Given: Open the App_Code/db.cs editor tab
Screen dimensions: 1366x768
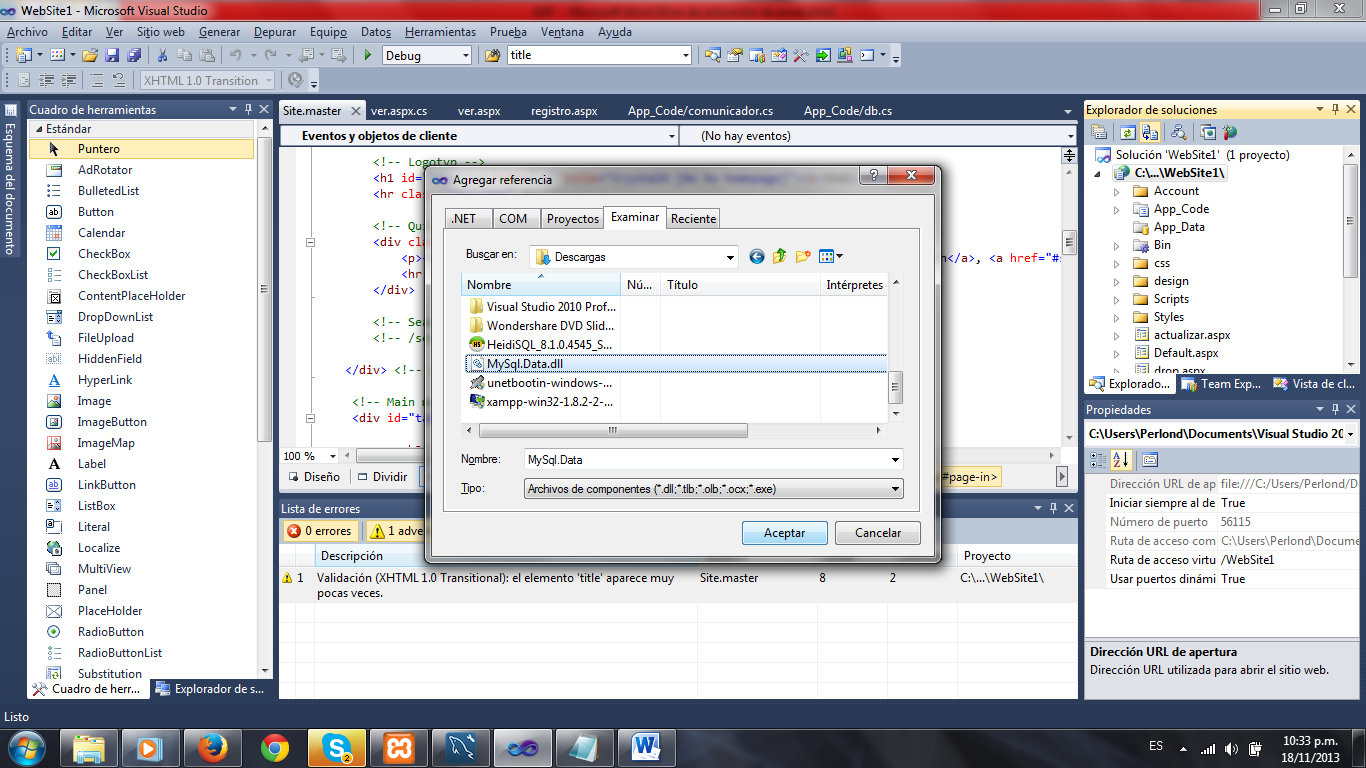Looking at the screenshot, I should (848, 111).
